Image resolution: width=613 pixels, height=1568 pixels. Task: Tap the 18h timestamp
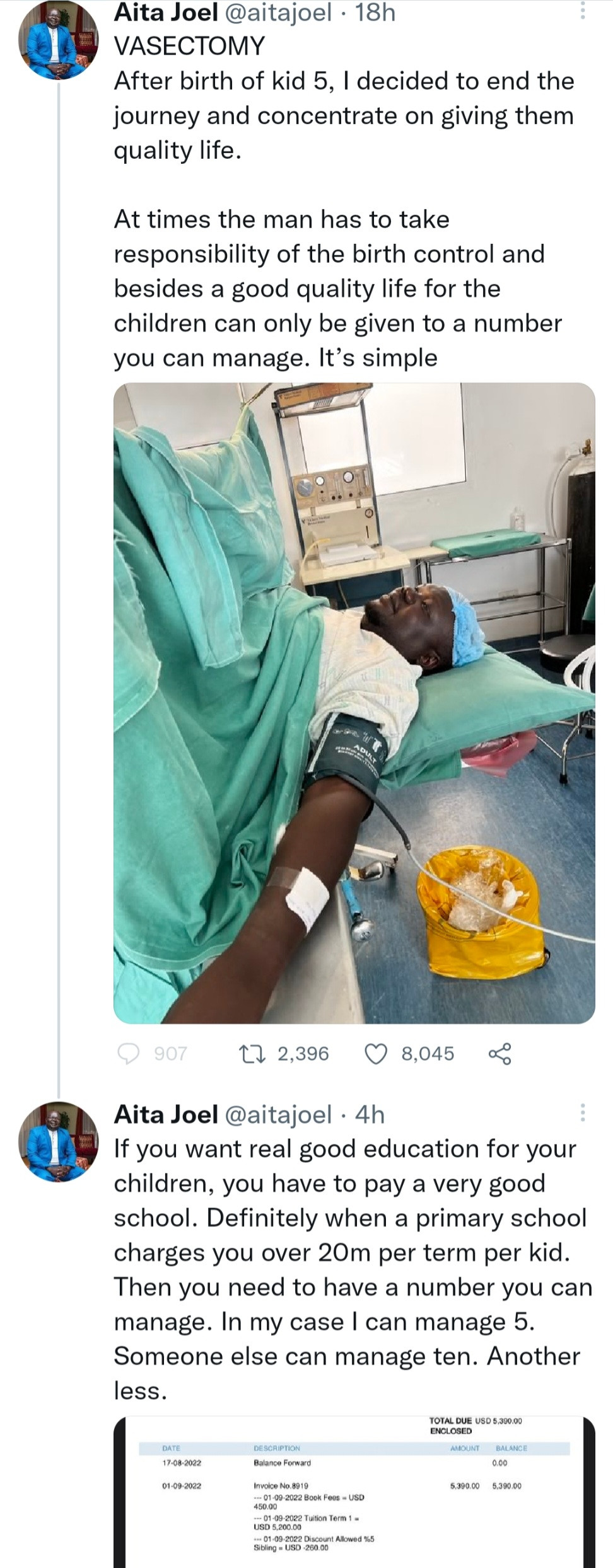tap(375, 13)
